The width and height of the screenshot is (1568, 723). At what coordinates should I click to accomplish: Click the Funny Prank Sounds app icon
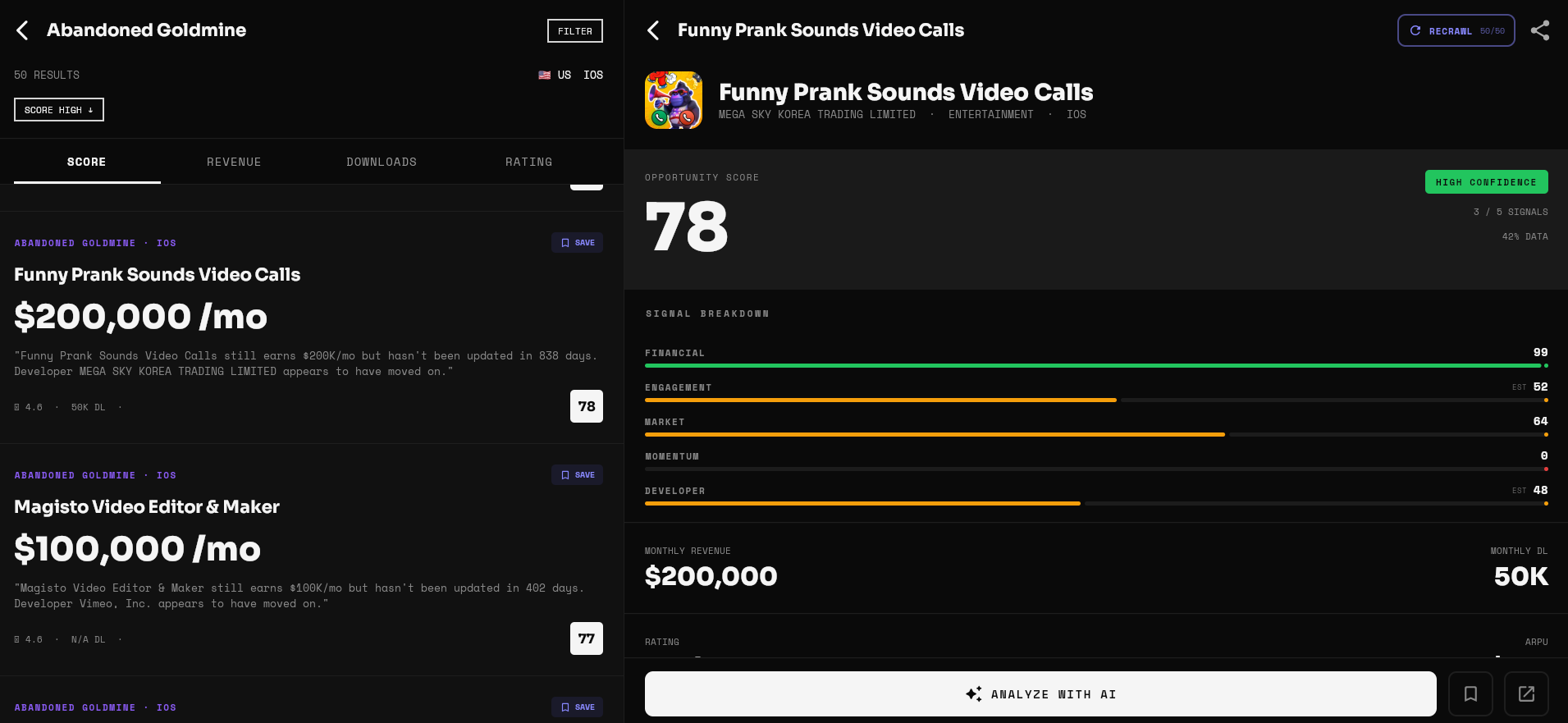click(674, 100)
